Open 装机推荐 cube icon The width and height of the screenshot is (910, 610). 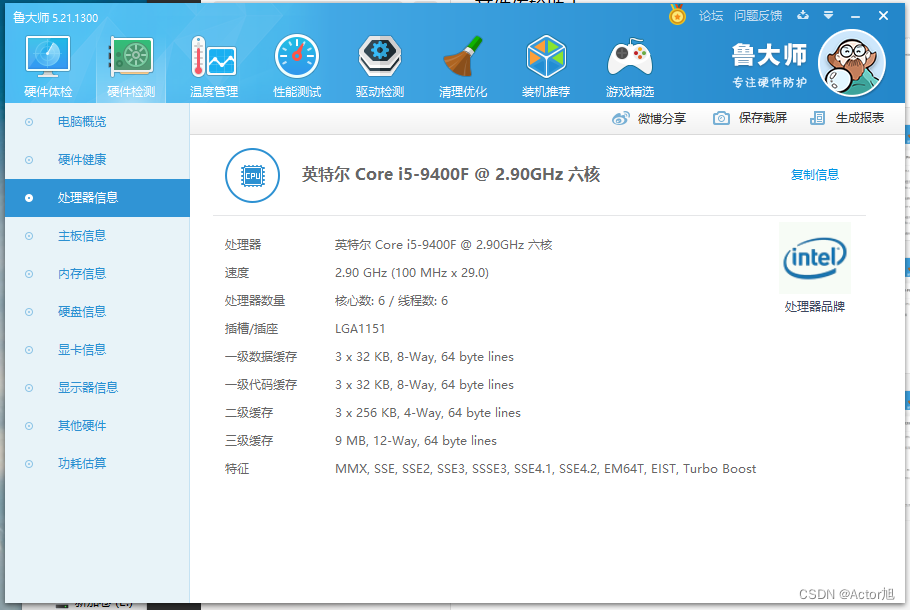546,56
